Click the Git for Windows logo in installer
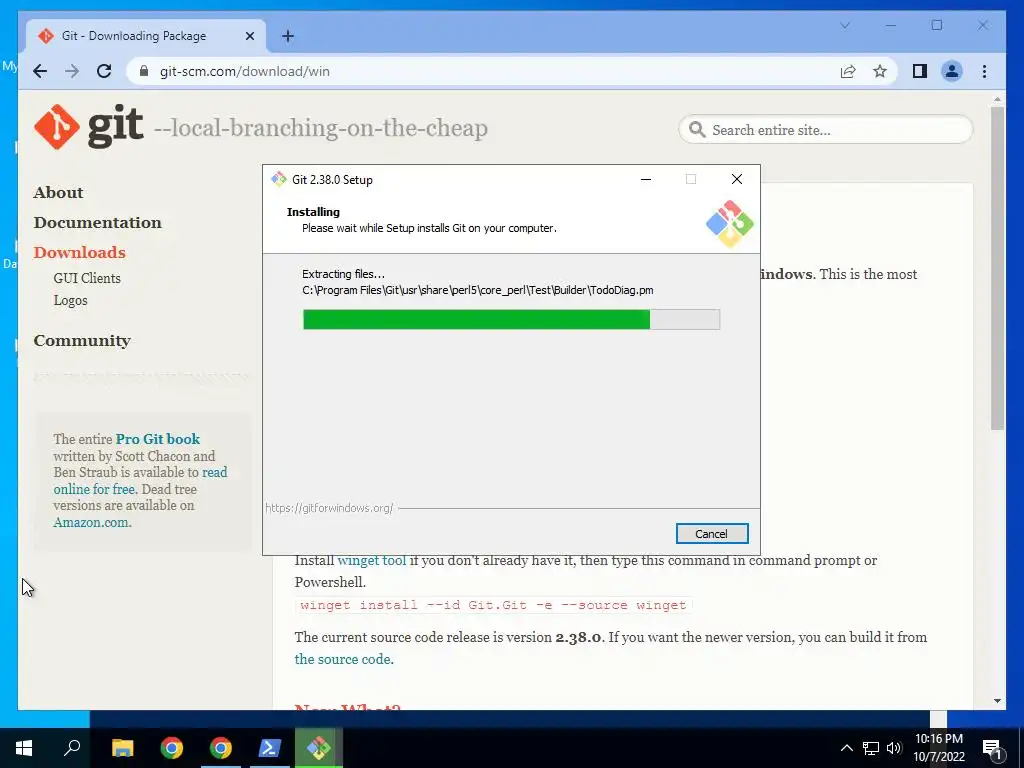Image resolution: width=1024 pixels, height=768 pixels. pos(729,224)
